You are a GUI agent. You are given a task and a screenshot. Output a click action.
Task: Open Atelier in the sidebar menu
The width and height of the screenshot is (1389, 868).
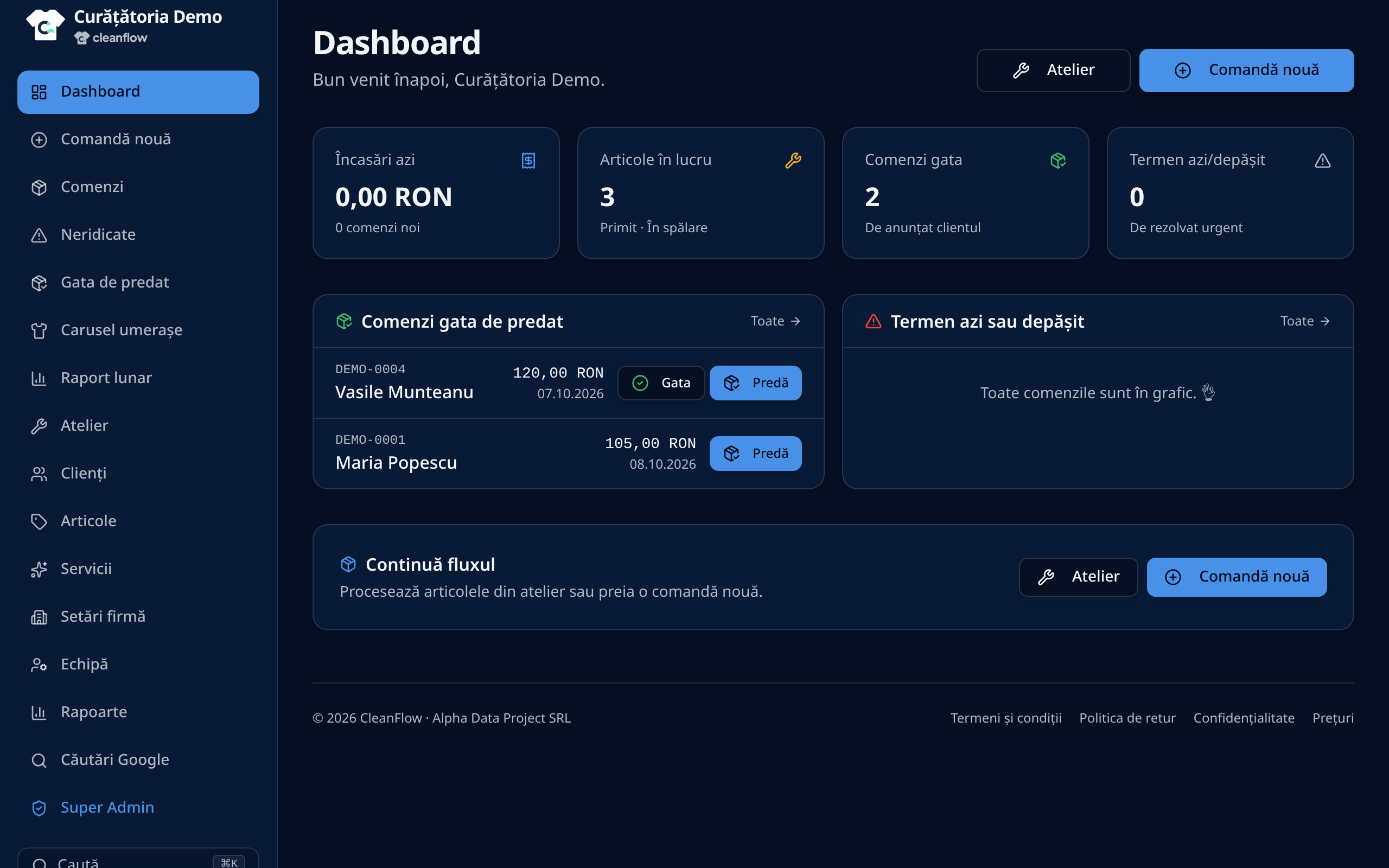pos(138,426)
